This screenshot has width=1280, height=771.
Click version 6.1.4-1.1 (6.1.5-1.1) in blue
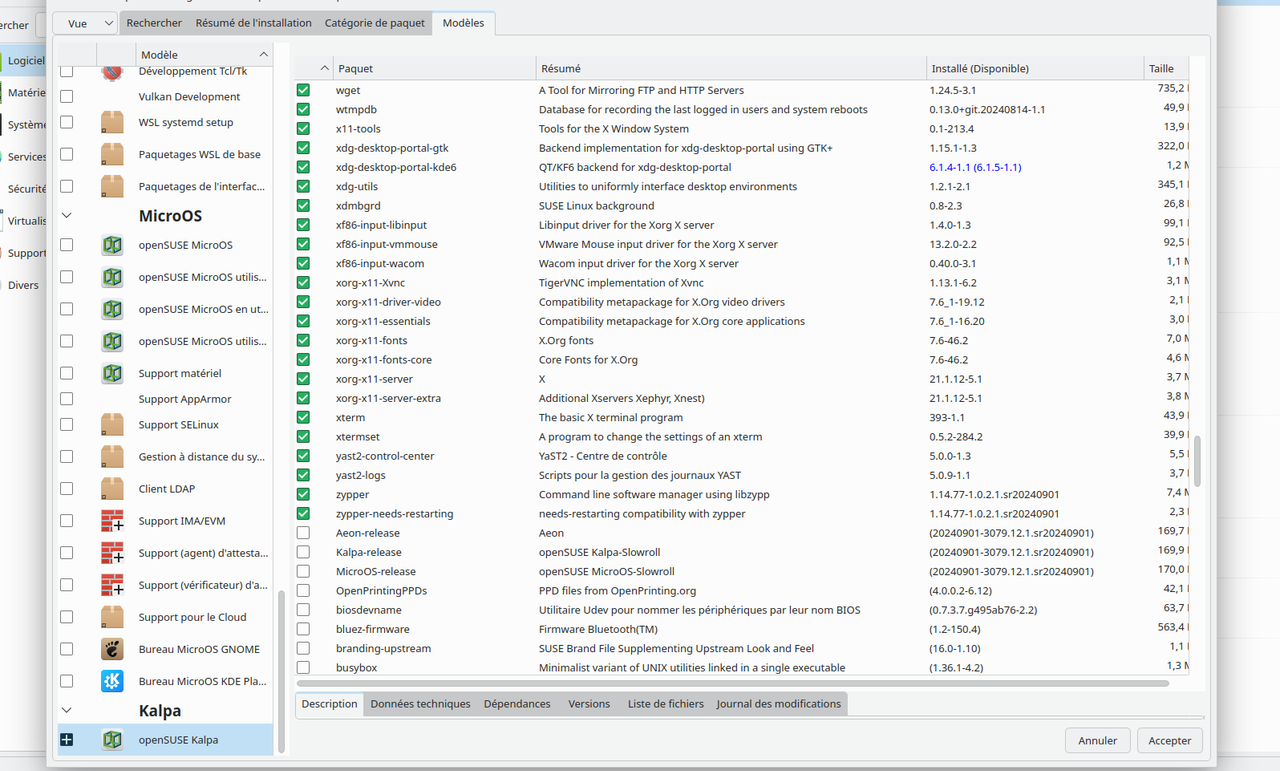click(975, 167)
